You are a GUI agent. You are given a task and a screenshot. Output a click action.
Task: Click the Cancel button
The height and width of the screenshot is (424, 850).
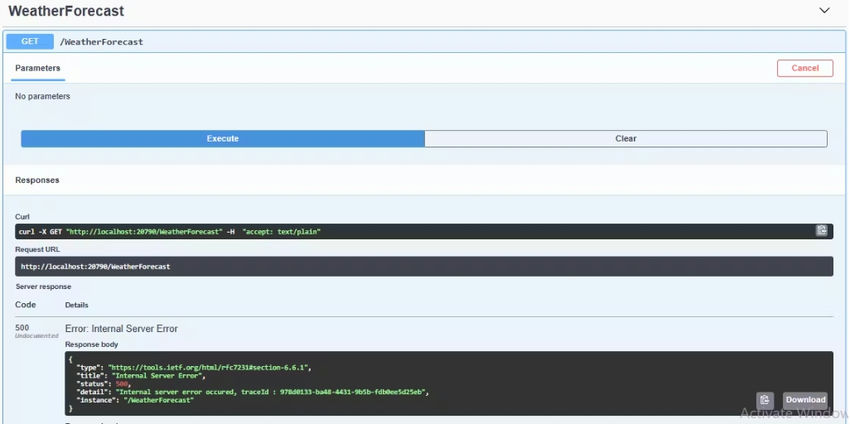click(805, 68)
